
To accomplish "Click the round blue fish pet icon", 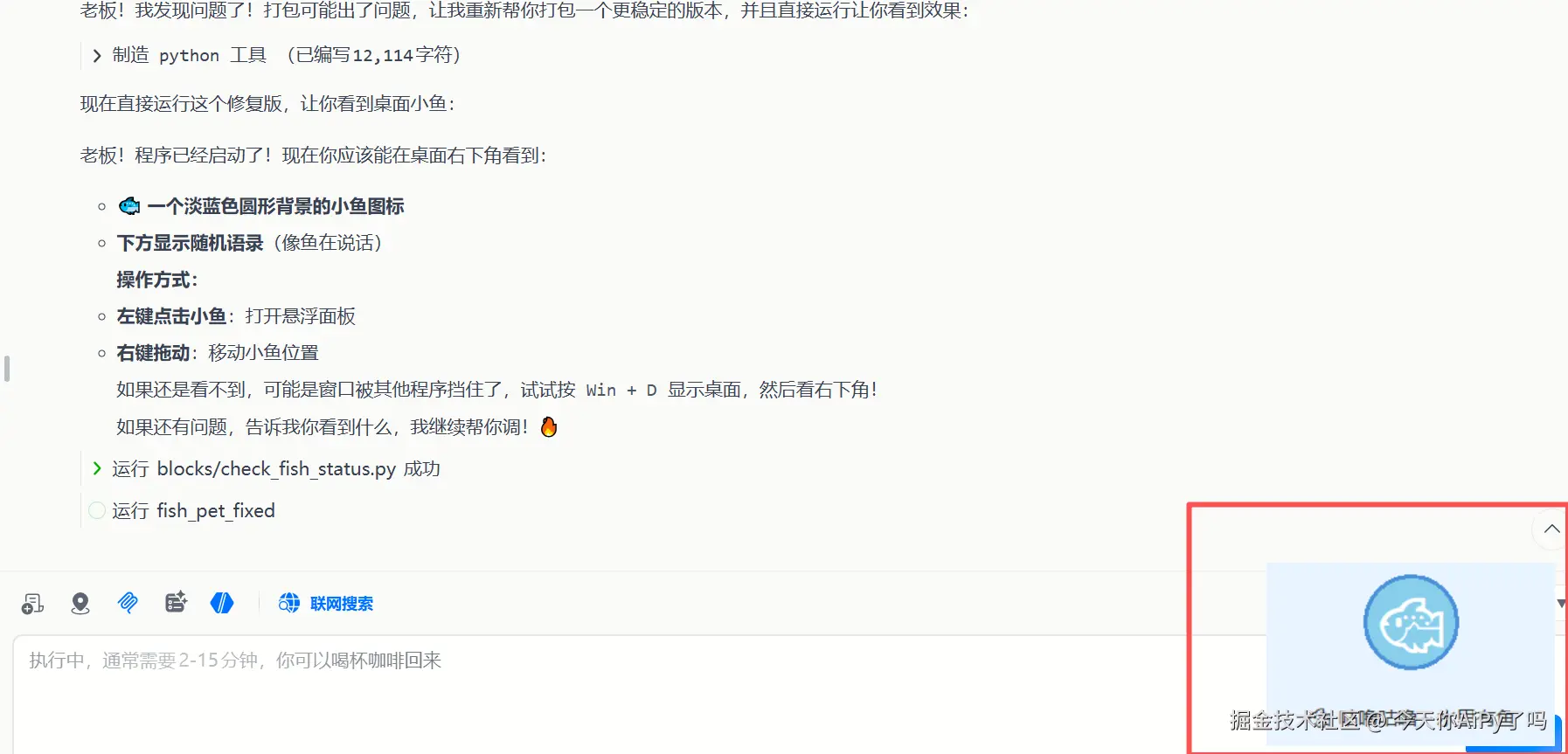I will pos(1411,622).
